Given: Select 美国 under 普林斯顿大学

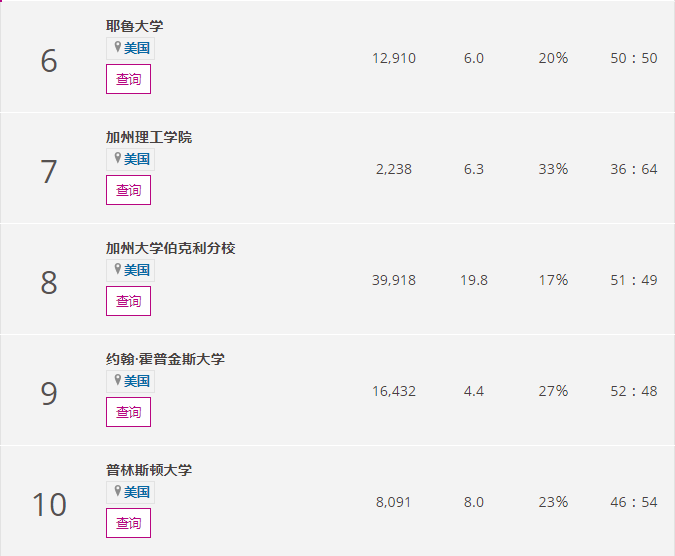Looking at the screenshot, I should click(x=137, y=492).
